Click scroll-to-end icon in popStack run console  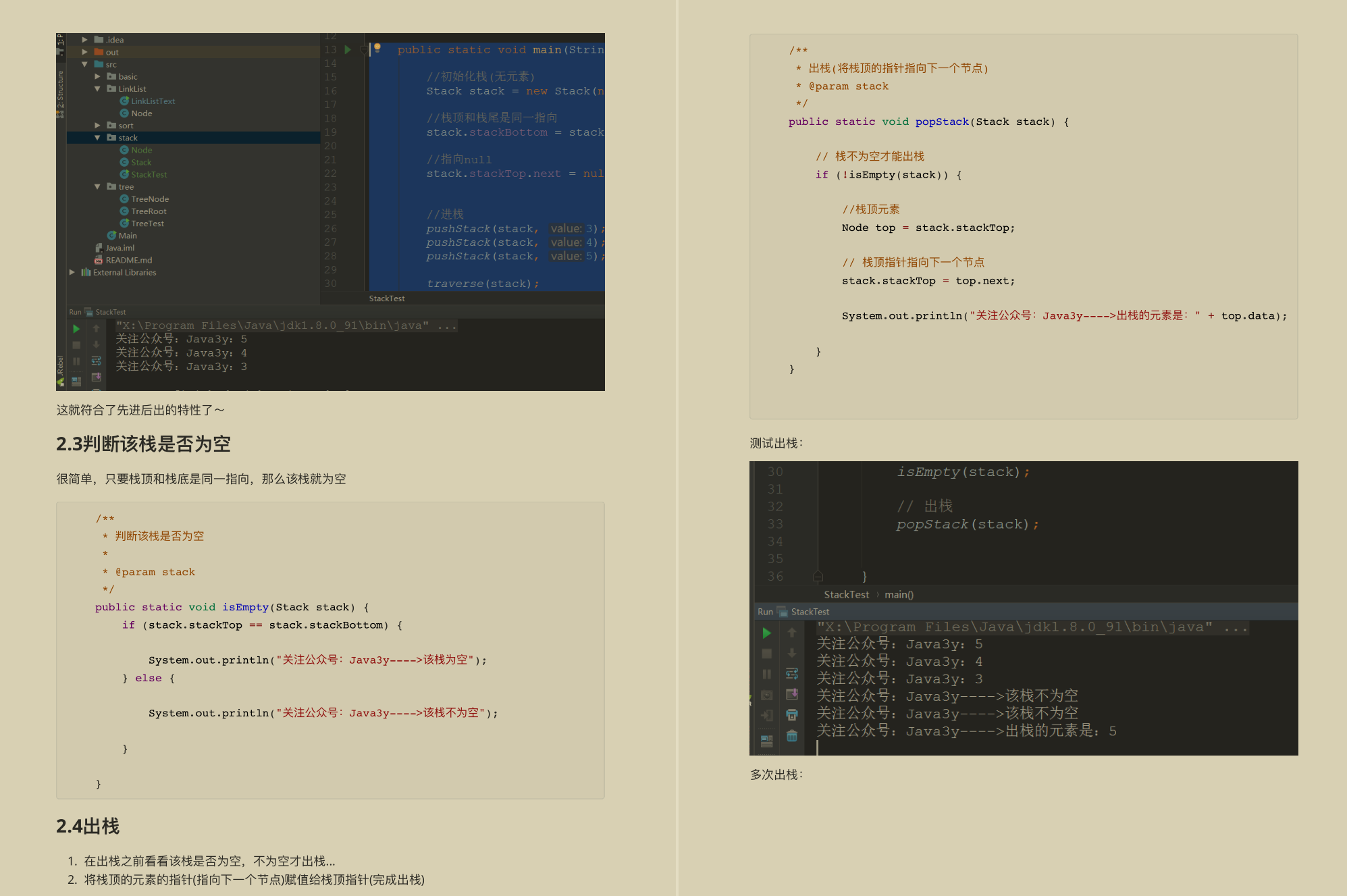pos(792,694)
